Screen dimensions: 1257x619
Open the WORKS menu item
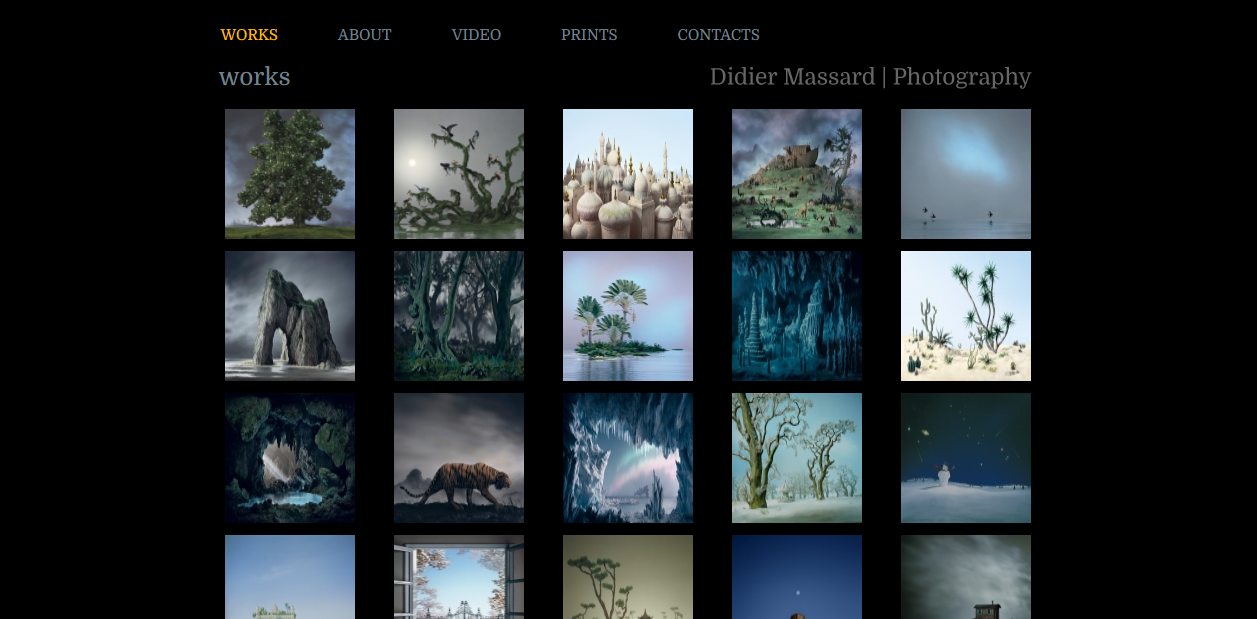(249, 35)
